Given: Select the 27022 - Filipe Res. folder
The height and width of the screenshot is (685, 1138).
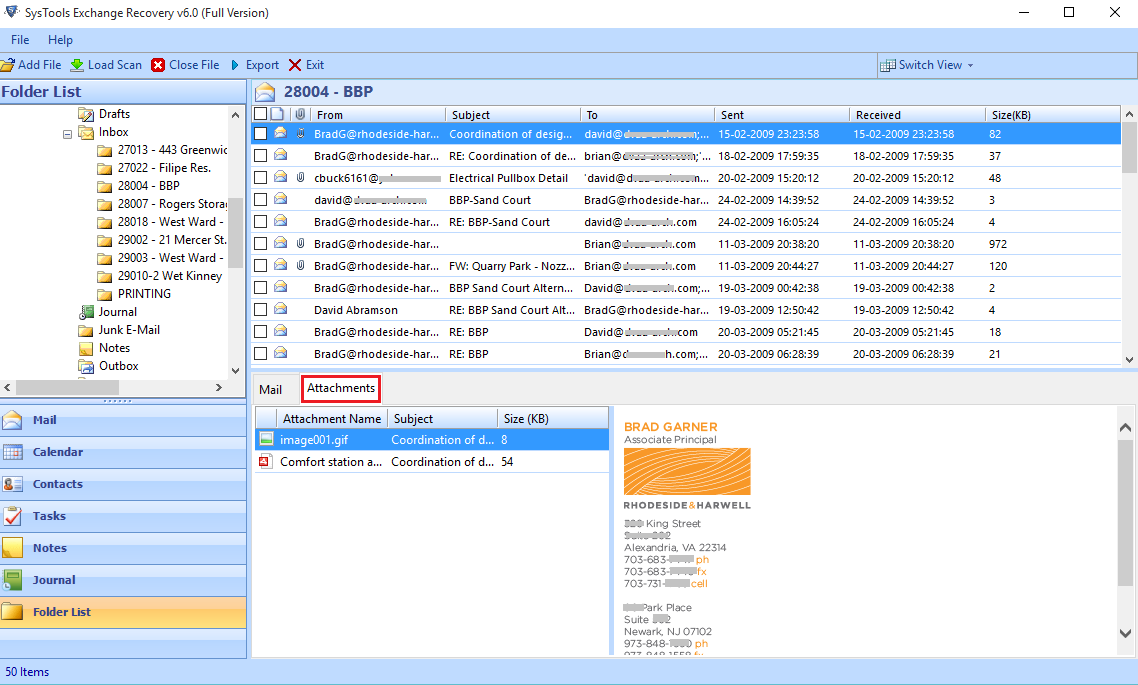Looking at the screenshot, I should [164, 168].
